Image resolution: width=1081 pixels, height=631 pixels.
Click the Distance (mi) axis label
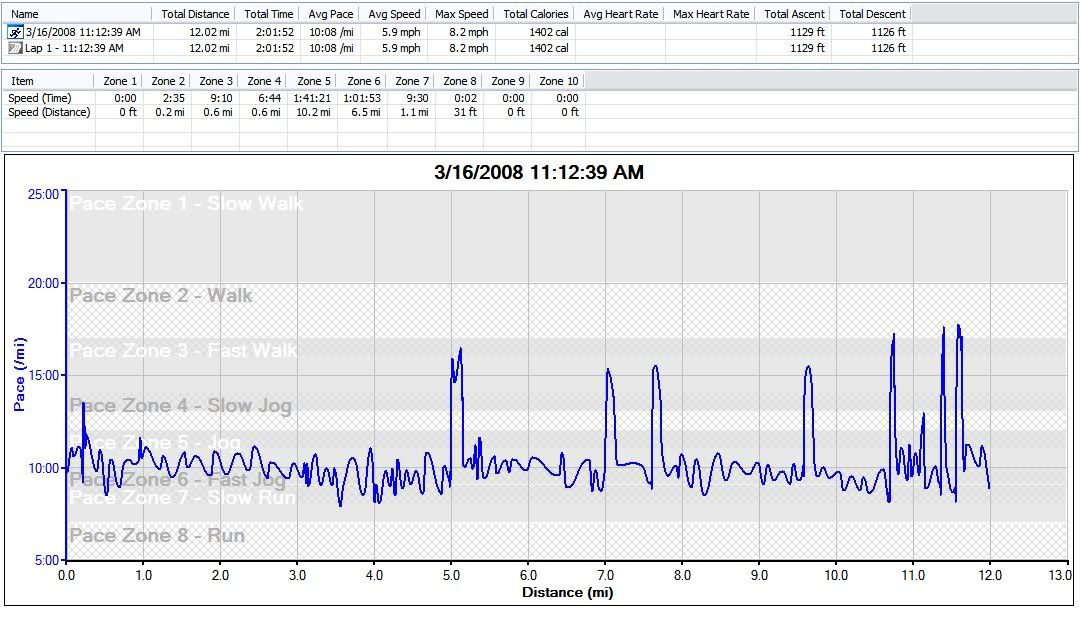pos(567,593)
